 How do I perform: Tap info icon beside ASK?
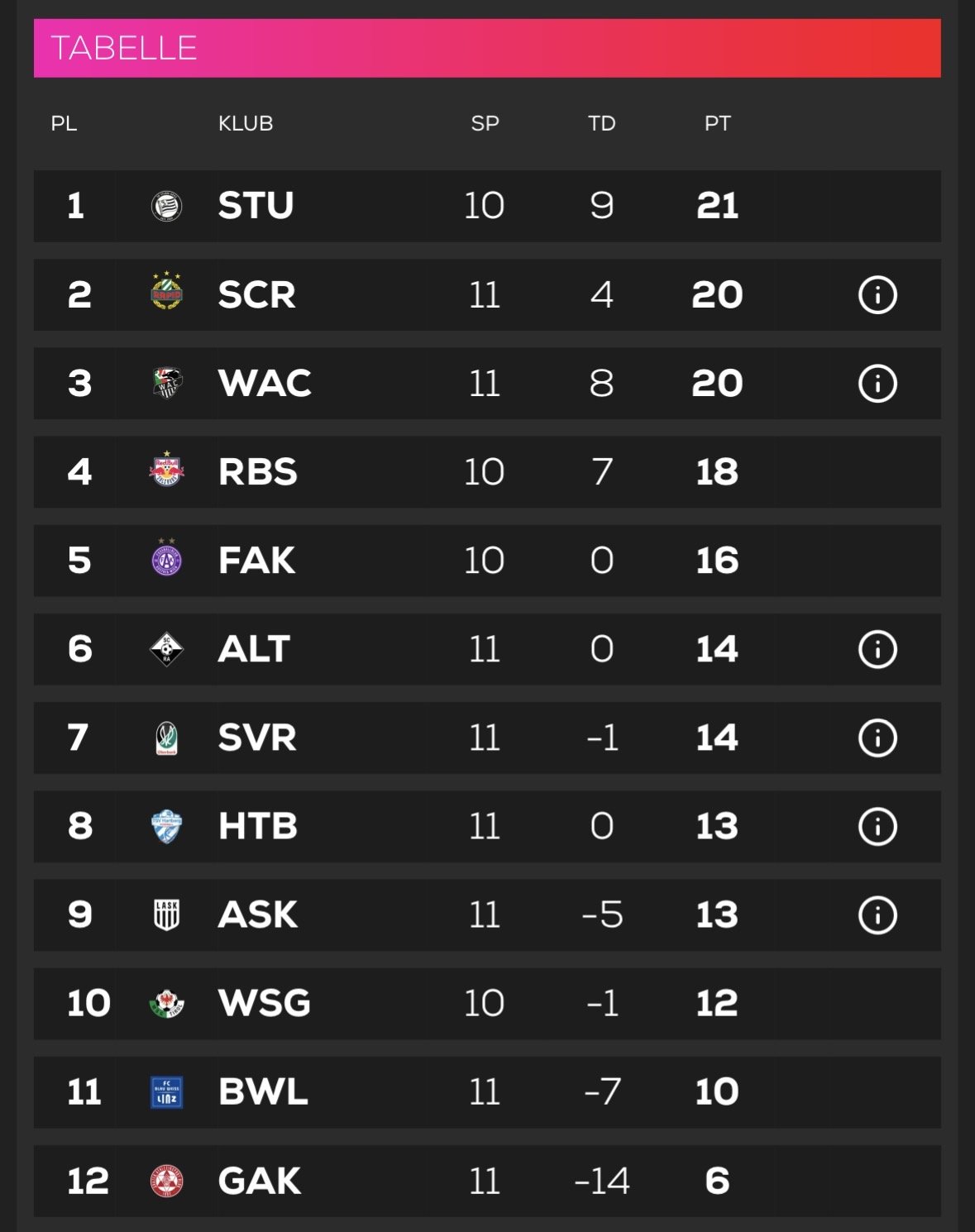pos(877,915)
